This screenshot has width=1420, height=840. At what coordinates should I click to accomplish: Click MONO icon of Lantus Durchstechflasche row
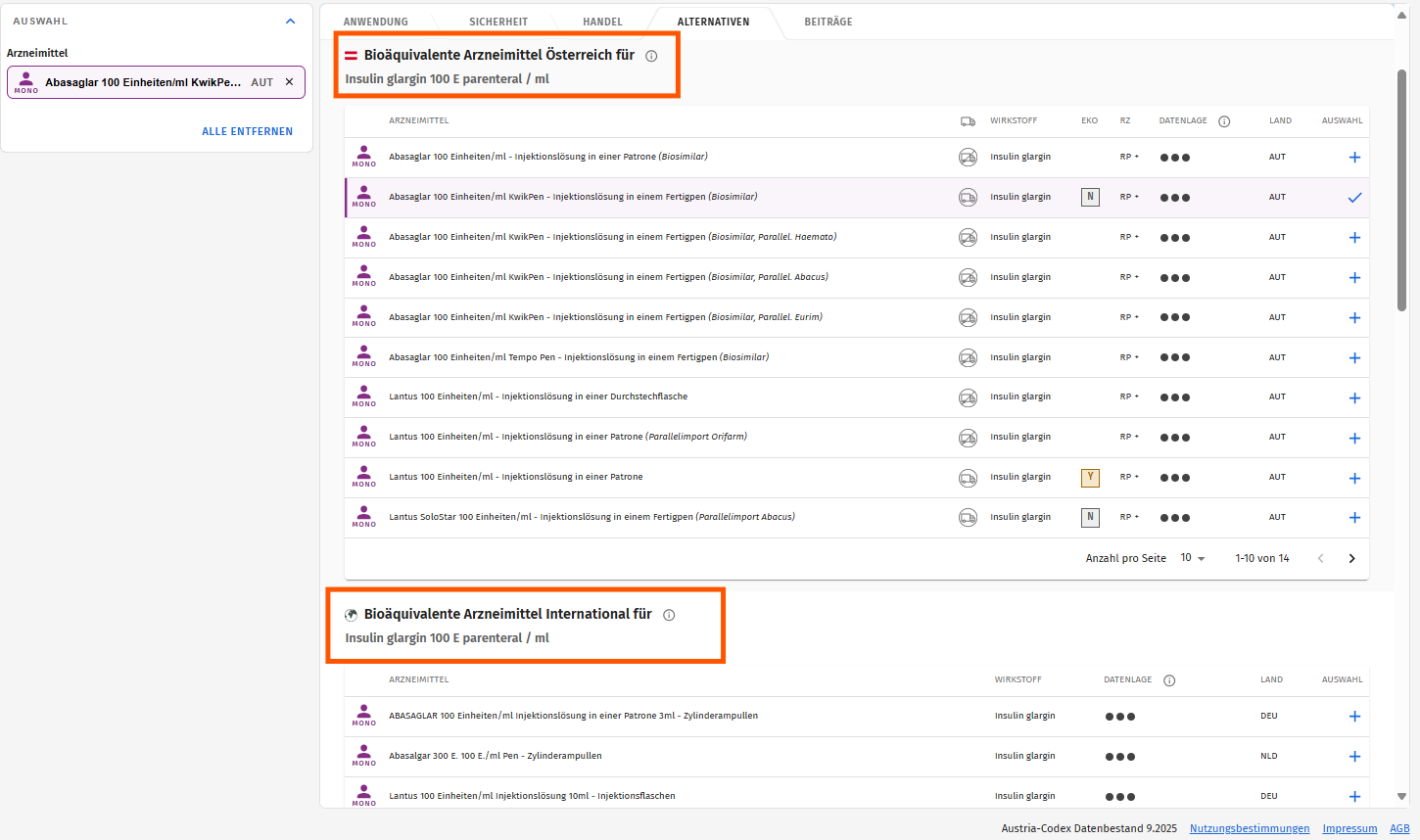coord(364,397)
